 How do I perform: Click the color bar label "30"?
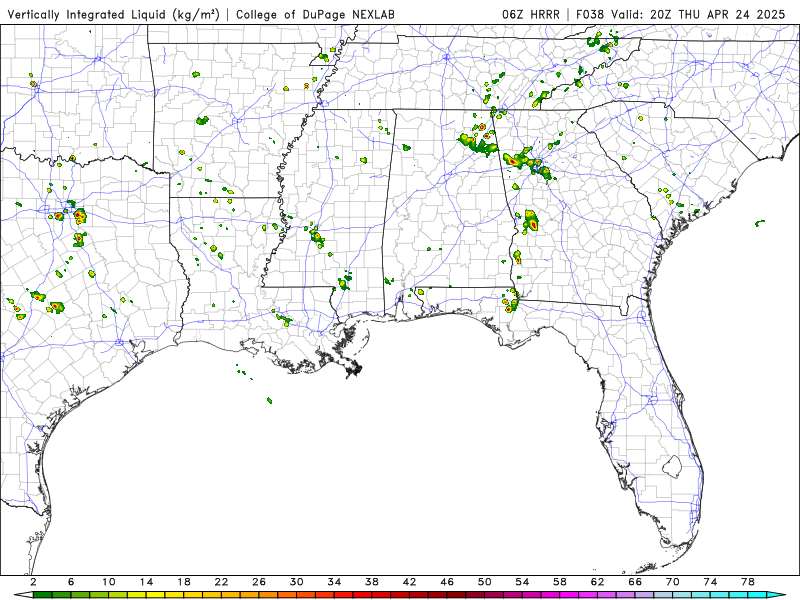pos(297,582)
